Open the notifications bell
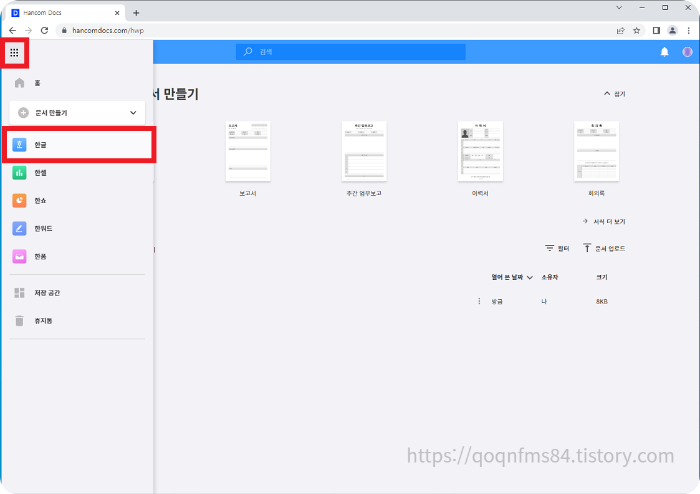This screenshot has width=700, height=494. pos(664,52)
